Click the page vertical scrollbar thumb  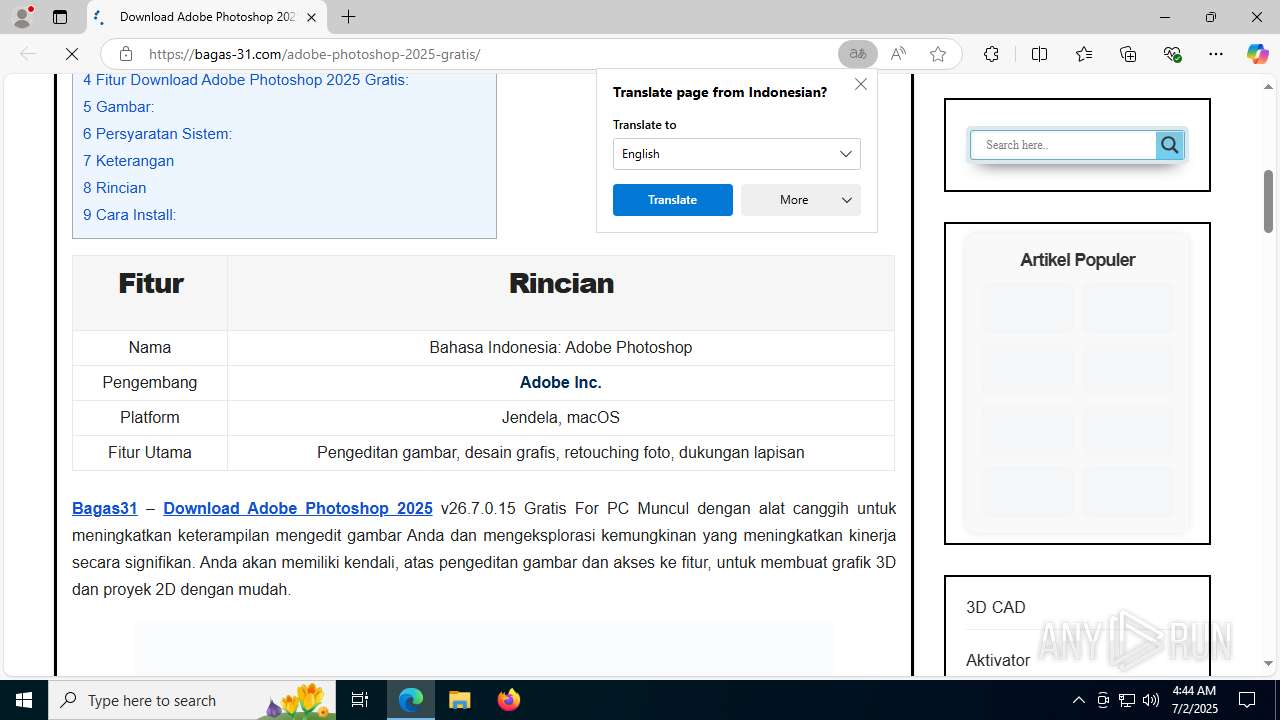(1268, 202)
